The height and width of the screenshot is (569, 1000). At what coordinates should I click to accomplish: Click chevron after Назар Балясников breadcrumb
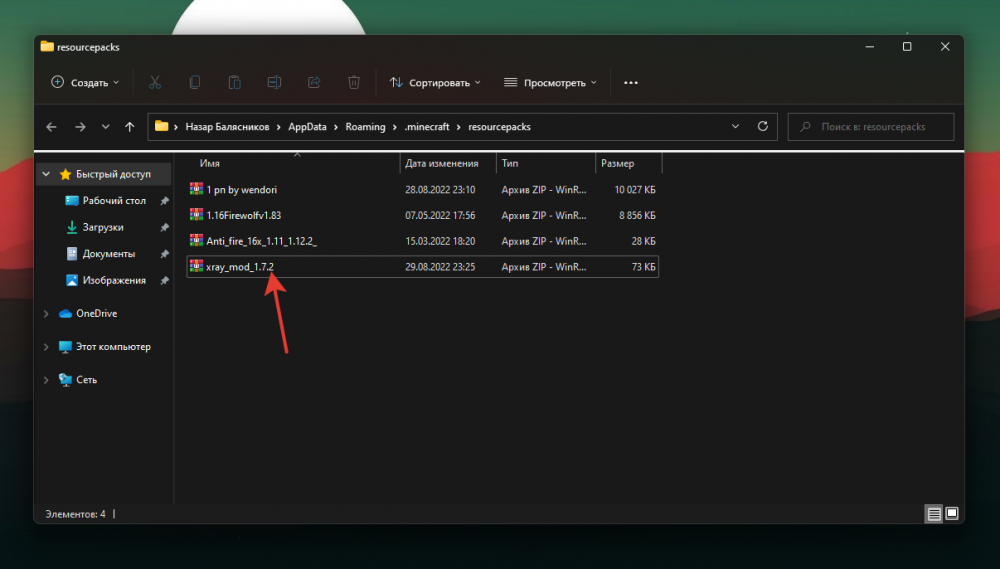(x=279, y=127)
